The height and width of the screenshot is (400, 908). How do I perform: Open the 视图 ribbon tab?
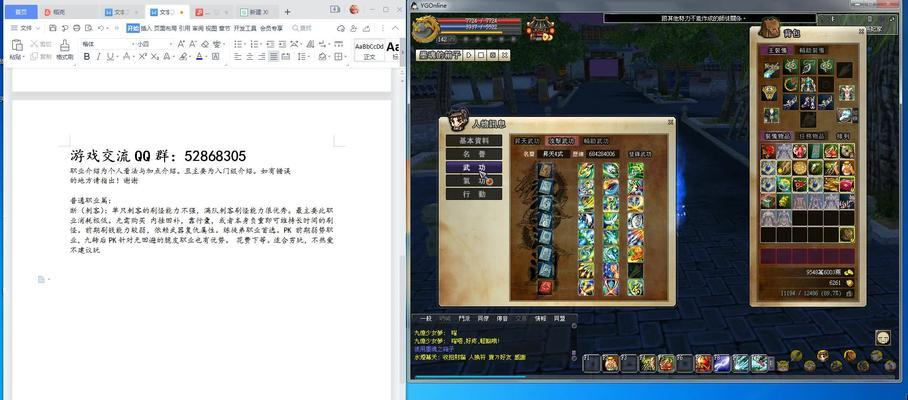pyautogui.click(x=211, y=28)
